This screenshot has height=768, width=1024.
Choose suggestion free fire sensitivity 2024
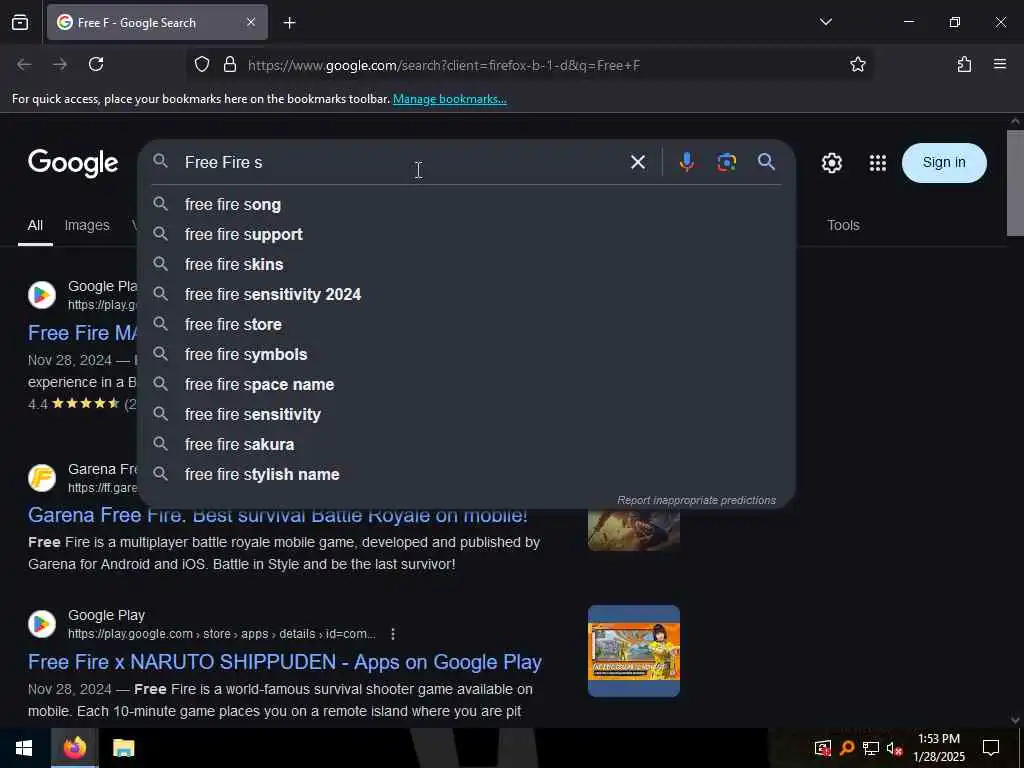pos(466,295)
